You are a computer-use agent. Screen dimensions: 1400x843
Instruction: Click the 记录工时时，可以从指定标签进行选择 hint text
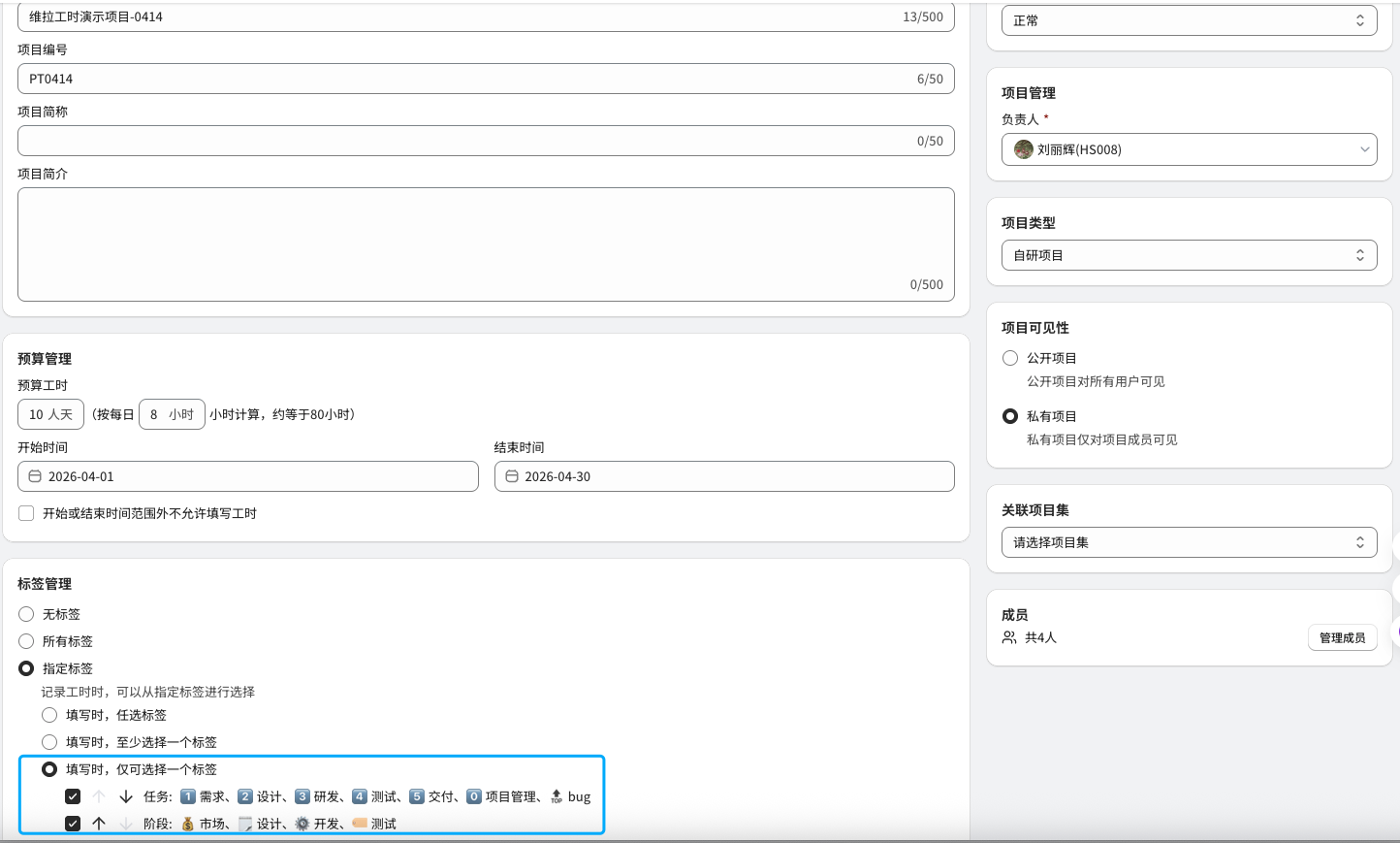147,692
